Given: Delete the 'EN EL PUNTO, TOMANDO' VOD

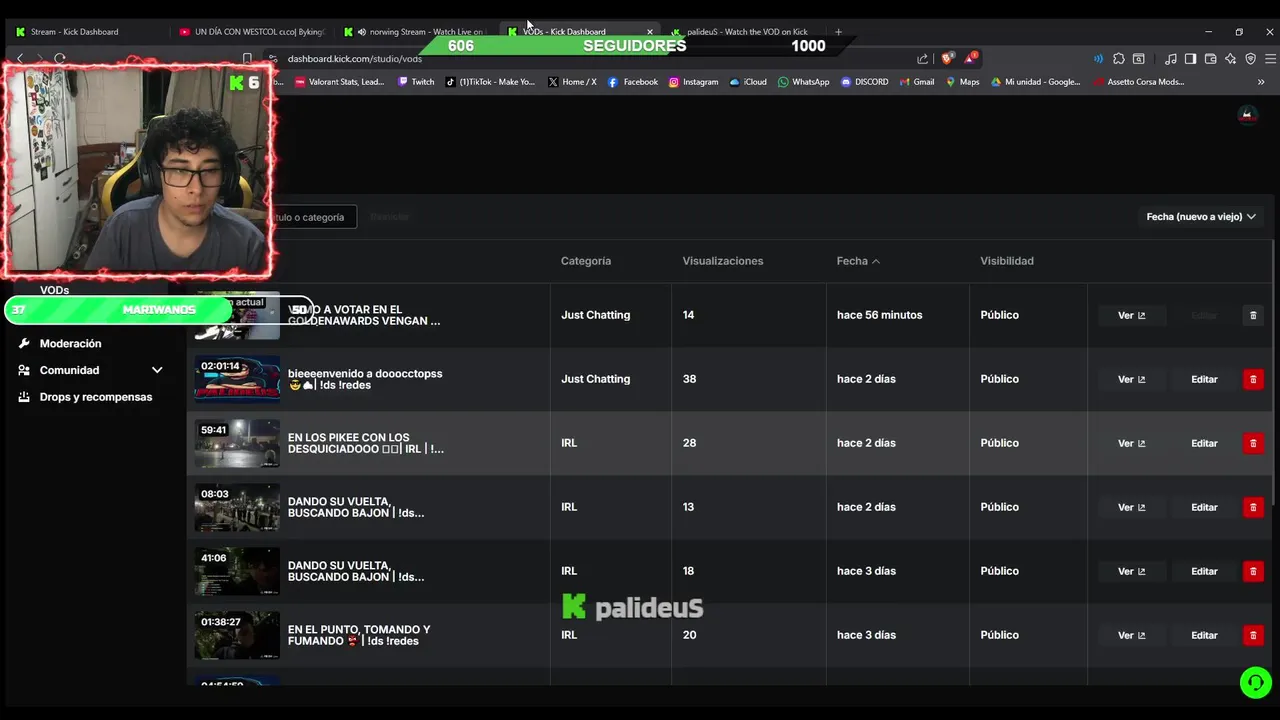Looking at the screenshot, I should pos(1253,635).
